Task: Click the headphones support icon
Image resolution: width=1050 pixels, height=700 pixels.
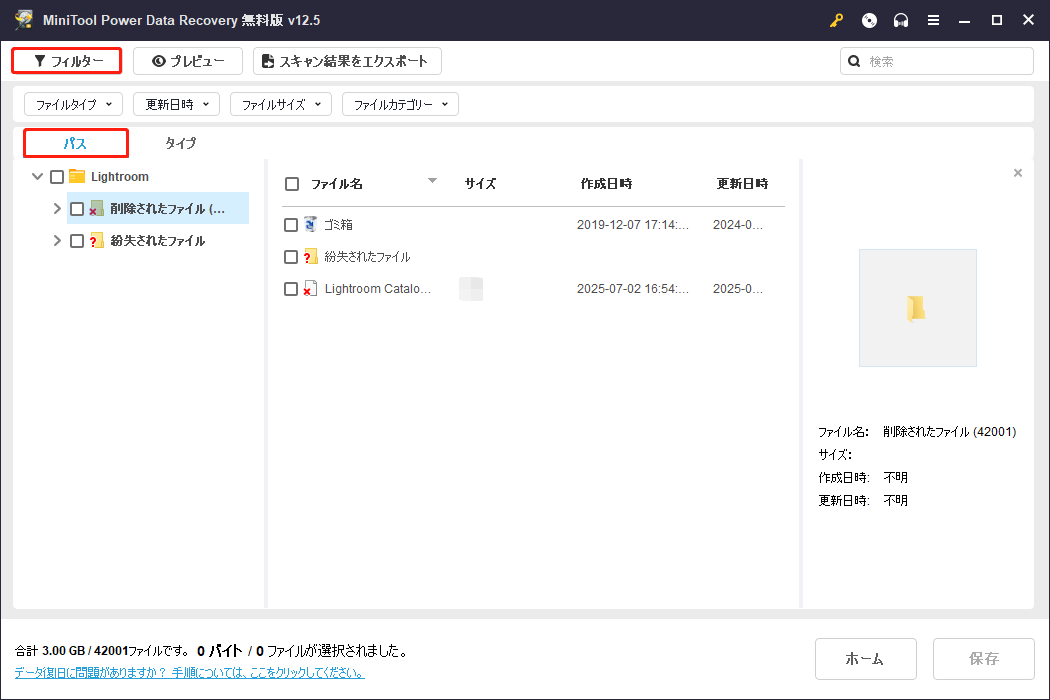Action: pos(901,21)
